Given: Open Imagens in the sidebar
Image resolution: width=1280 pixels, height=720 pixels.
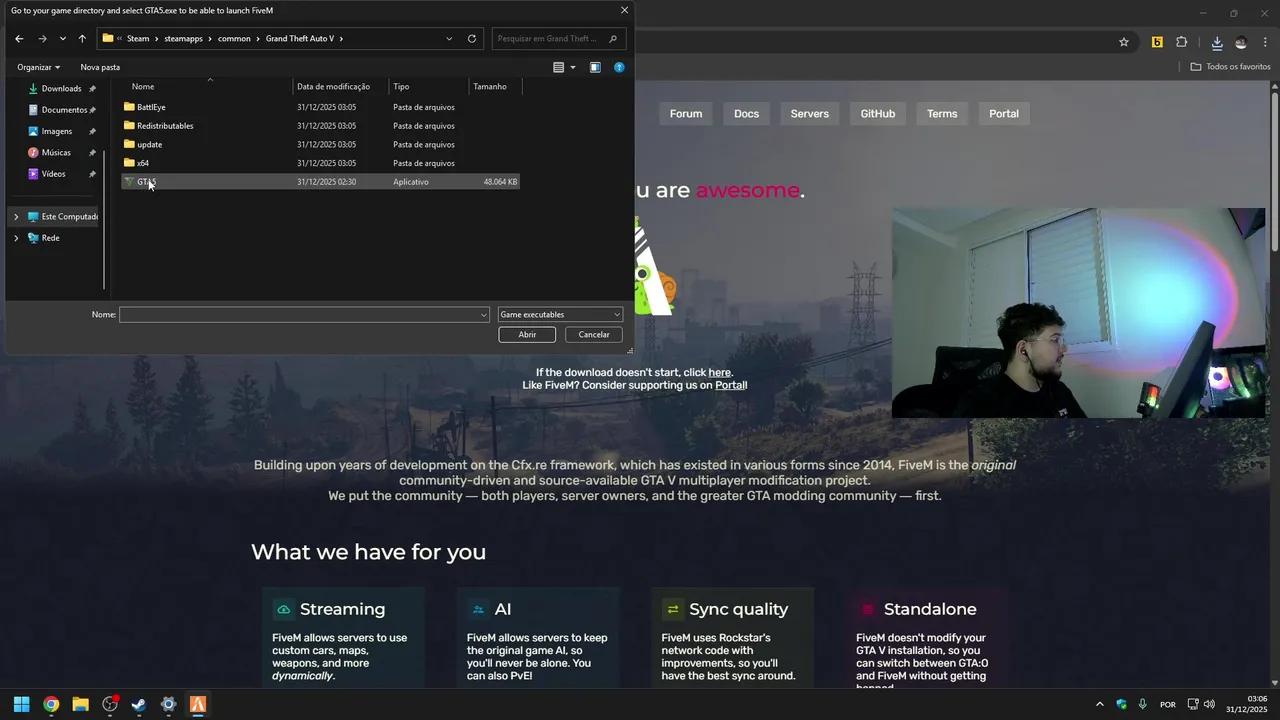Looking at the screenshot, I should coord(57,131).
